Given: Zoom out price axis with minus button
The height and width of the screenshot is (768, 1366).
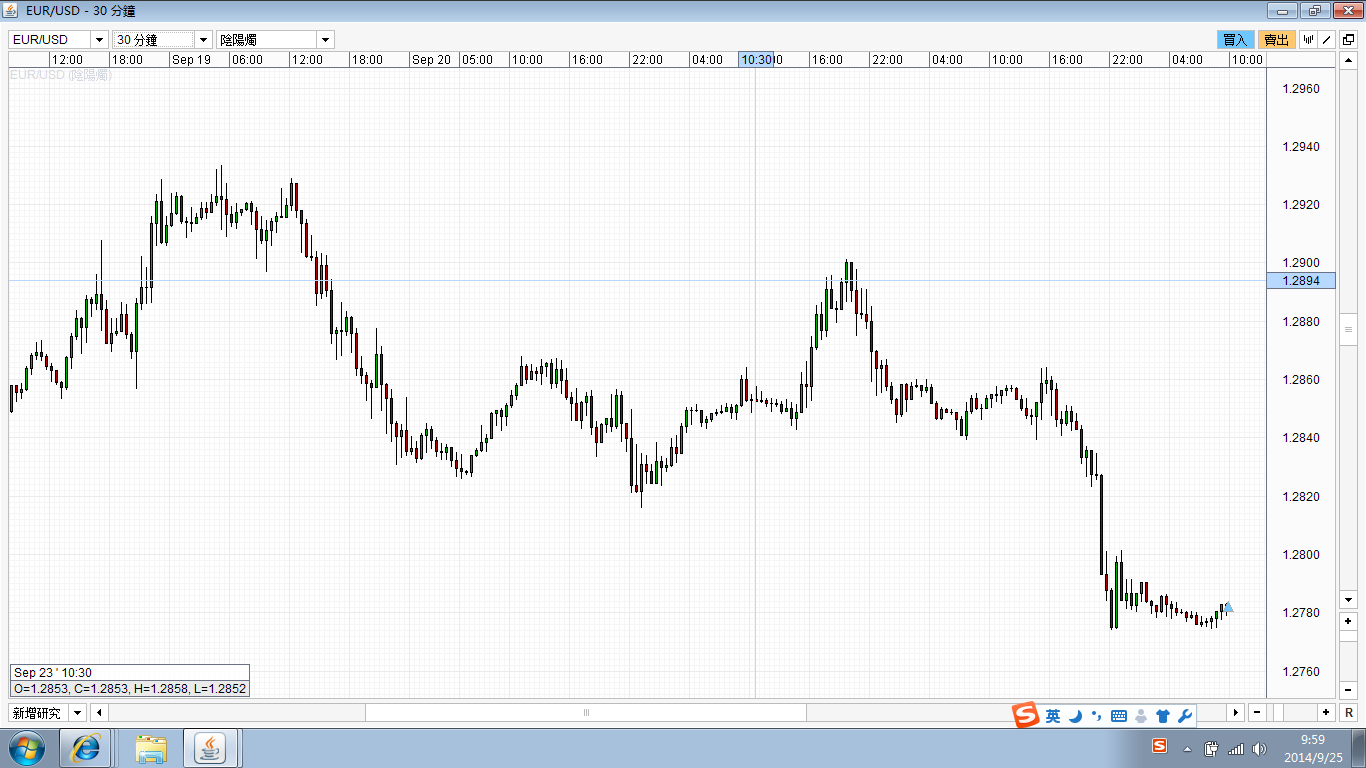Looking at the screenshot, I should tap(1348, 690).
